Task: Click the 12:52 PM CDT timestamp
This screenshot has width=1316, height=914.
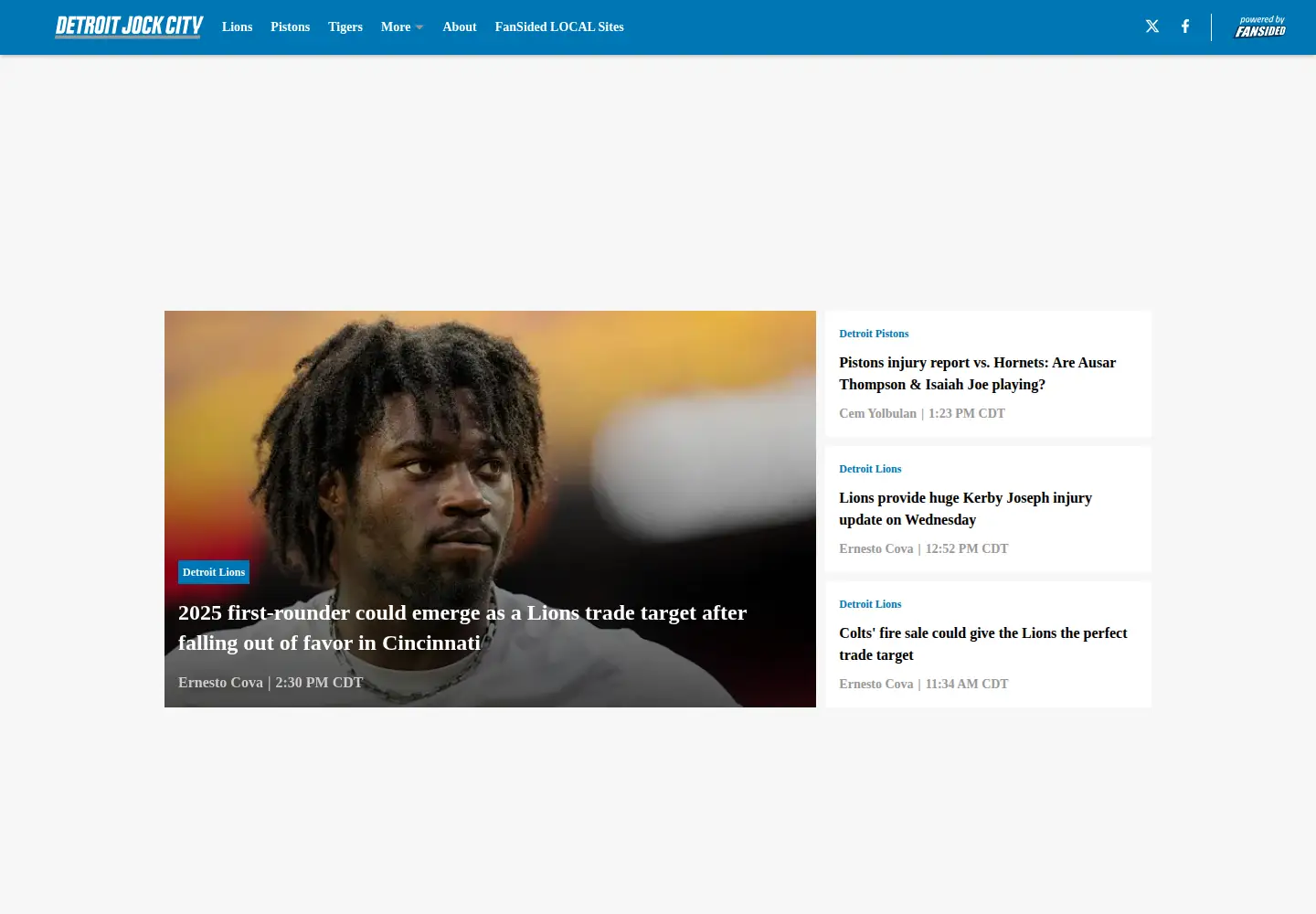Action: 967,548
